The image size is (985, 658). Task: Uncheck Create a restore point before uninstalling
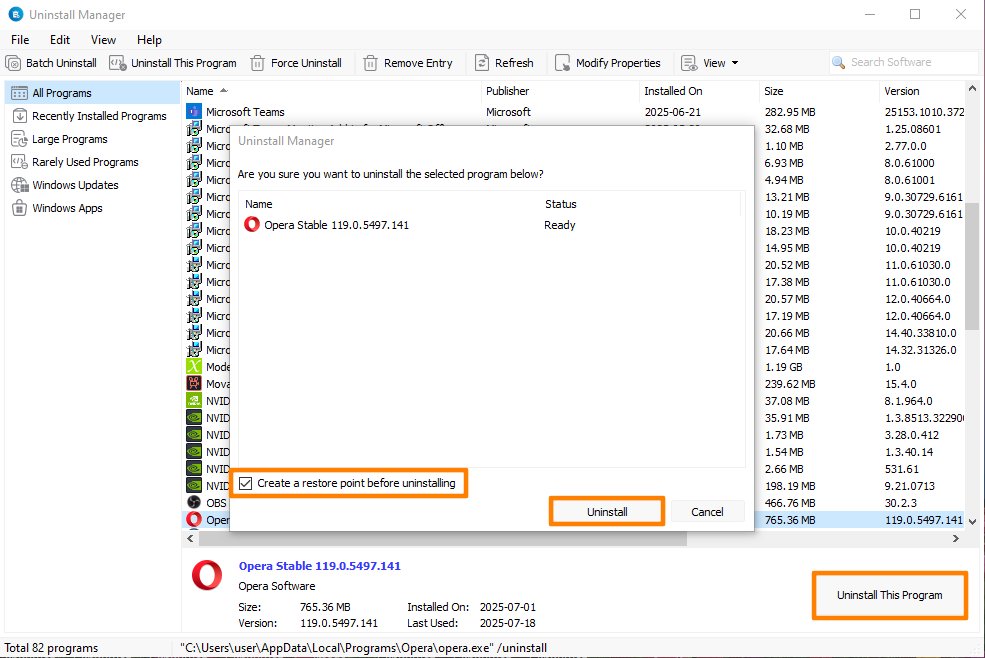(x=246, y=483)
